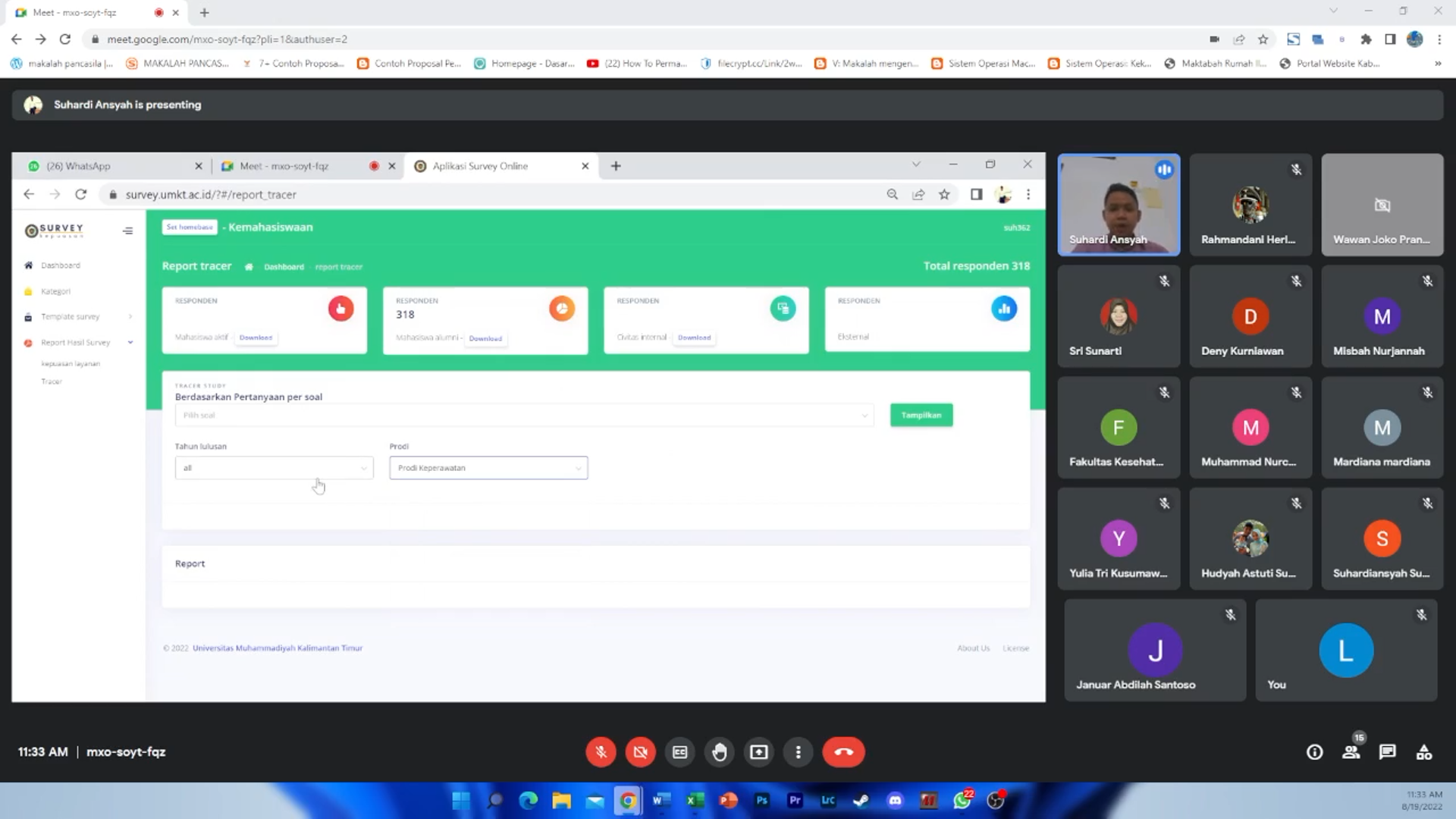Image resolution: width=1456 pixels, height=819 pixels.
Task: Turn on captions button
Action: pyautogui.click(x=679, y=752)
